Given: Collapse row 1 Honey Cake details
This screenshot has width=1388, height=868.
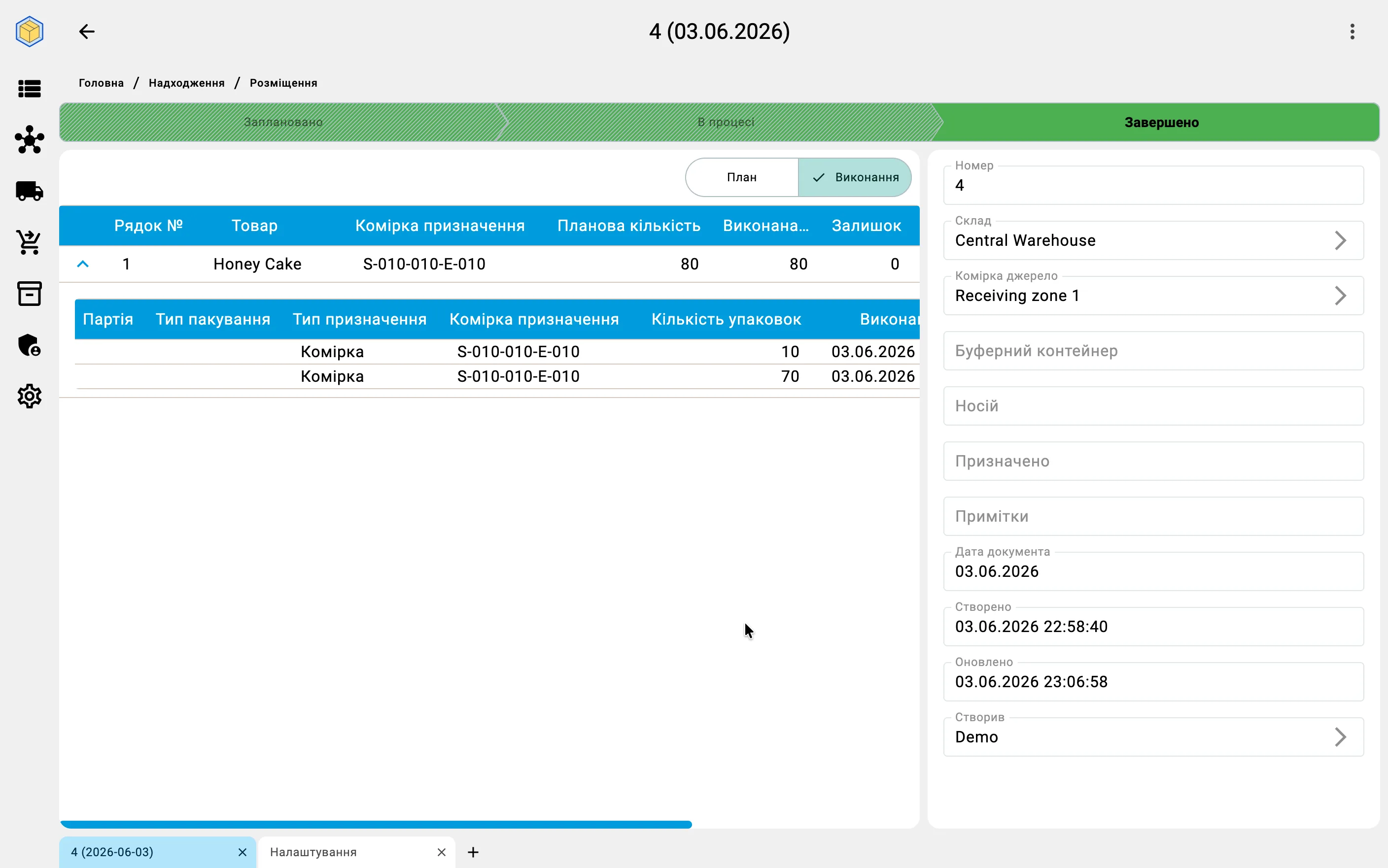Looking at the screenshot, I should 83,264.
